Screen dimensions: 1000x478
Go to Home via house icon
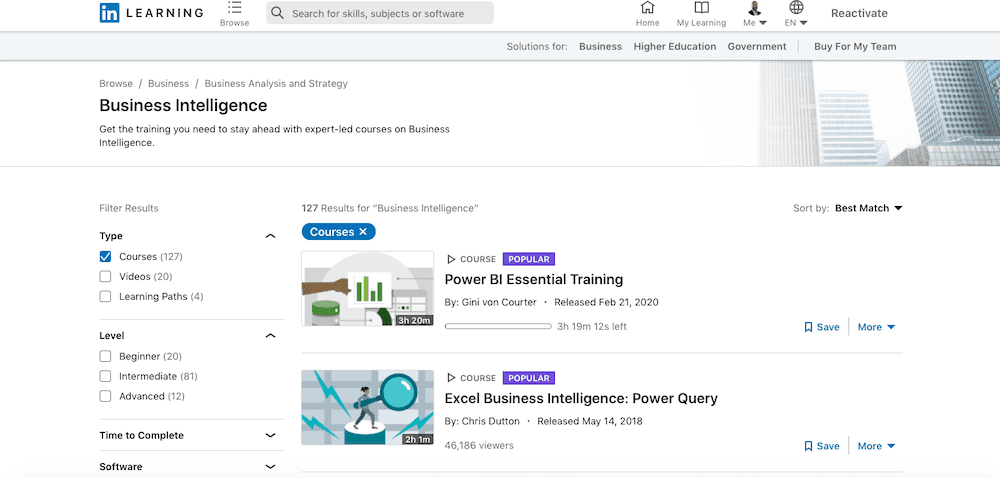pyautogui.click(x=647, y=8)
